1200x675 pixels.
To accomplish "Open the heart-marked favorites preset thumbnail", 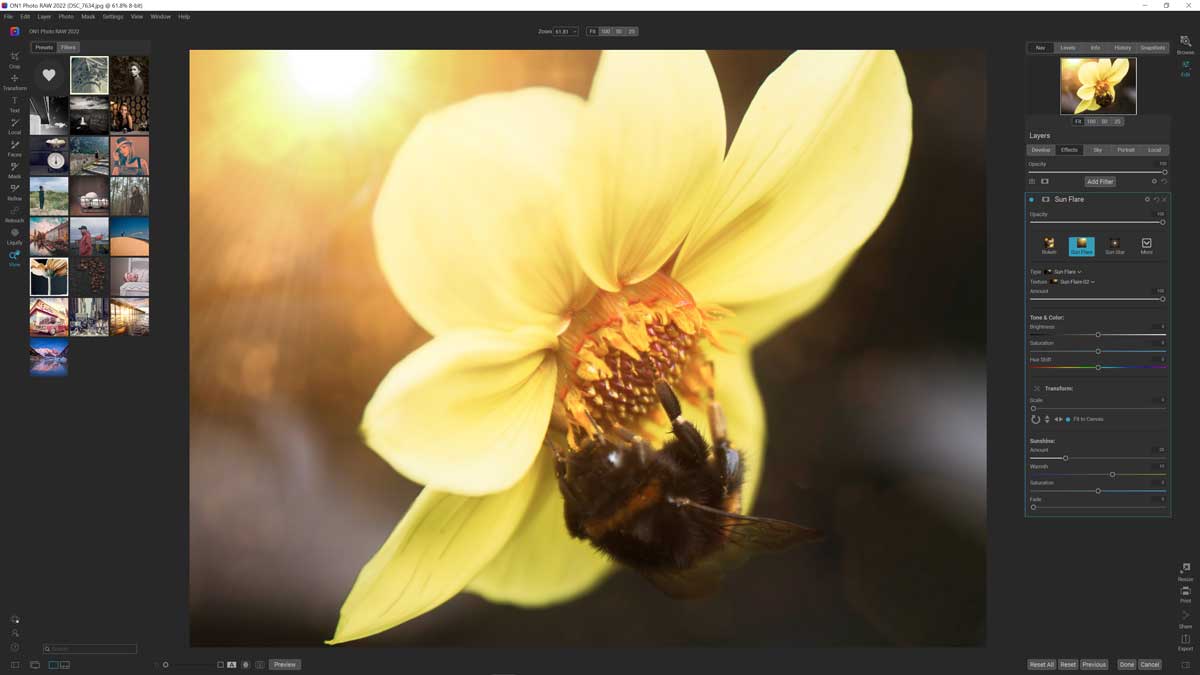I will 48,75.
